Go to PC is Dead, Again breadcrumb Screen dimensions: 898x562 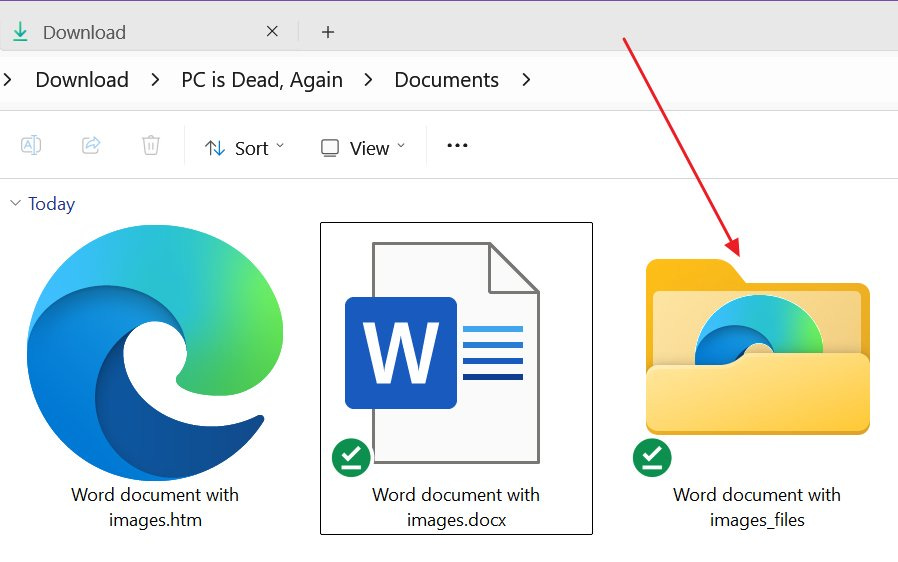(262, 80)
